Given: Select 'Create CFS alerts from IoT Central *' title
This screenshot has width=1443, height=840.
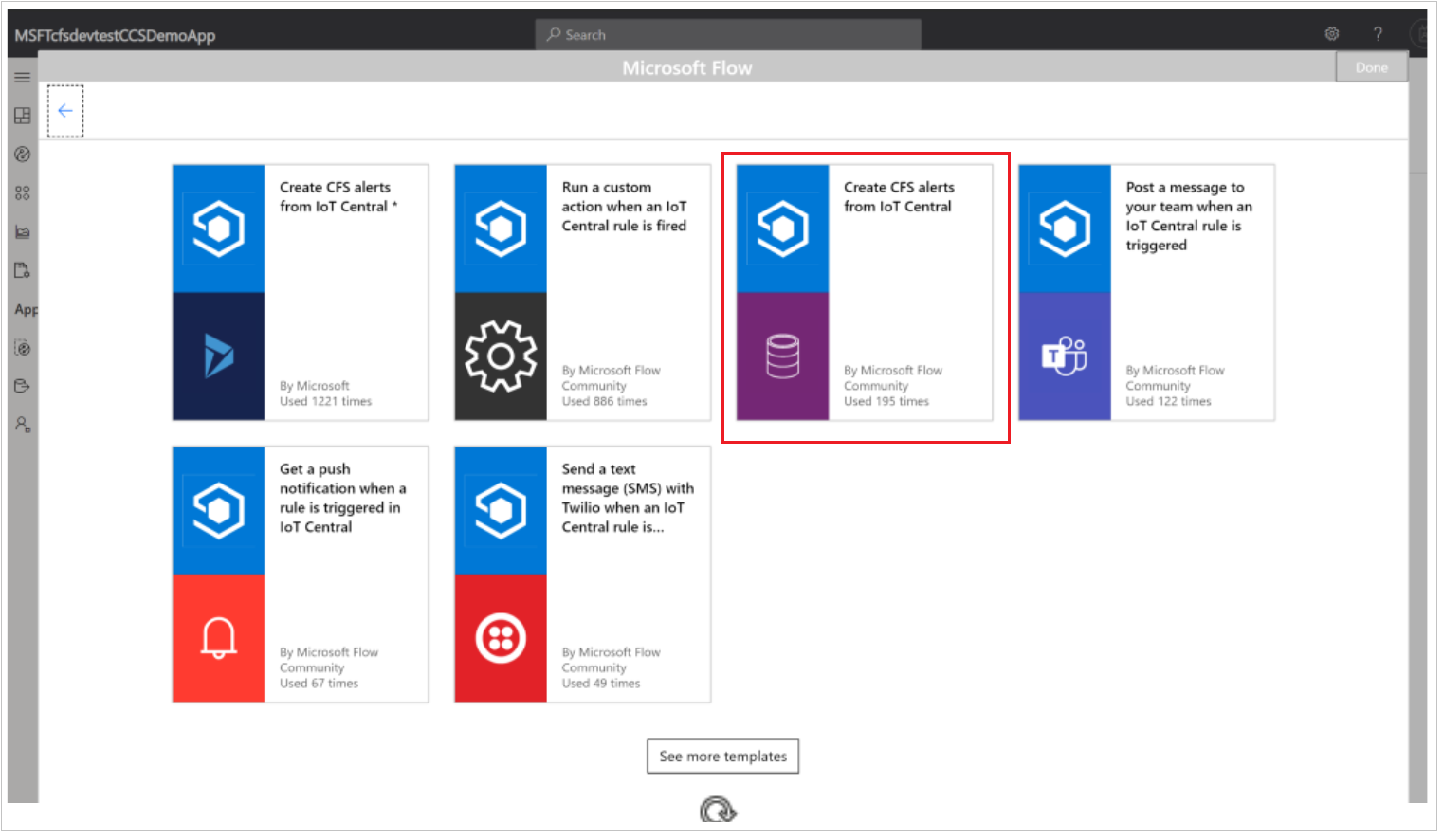Looking at the screenshot, I should (338, 197).
